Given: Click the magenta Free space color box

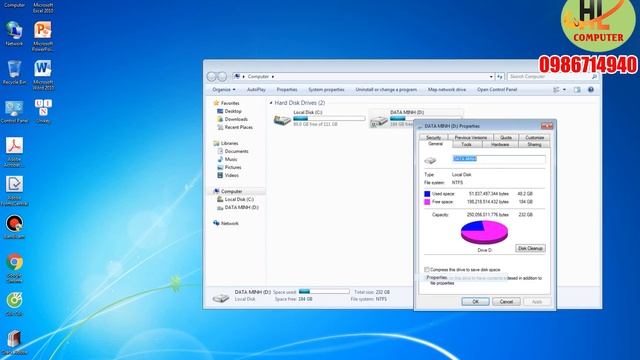Looking at the screenshot, I should tap(427, 202).
